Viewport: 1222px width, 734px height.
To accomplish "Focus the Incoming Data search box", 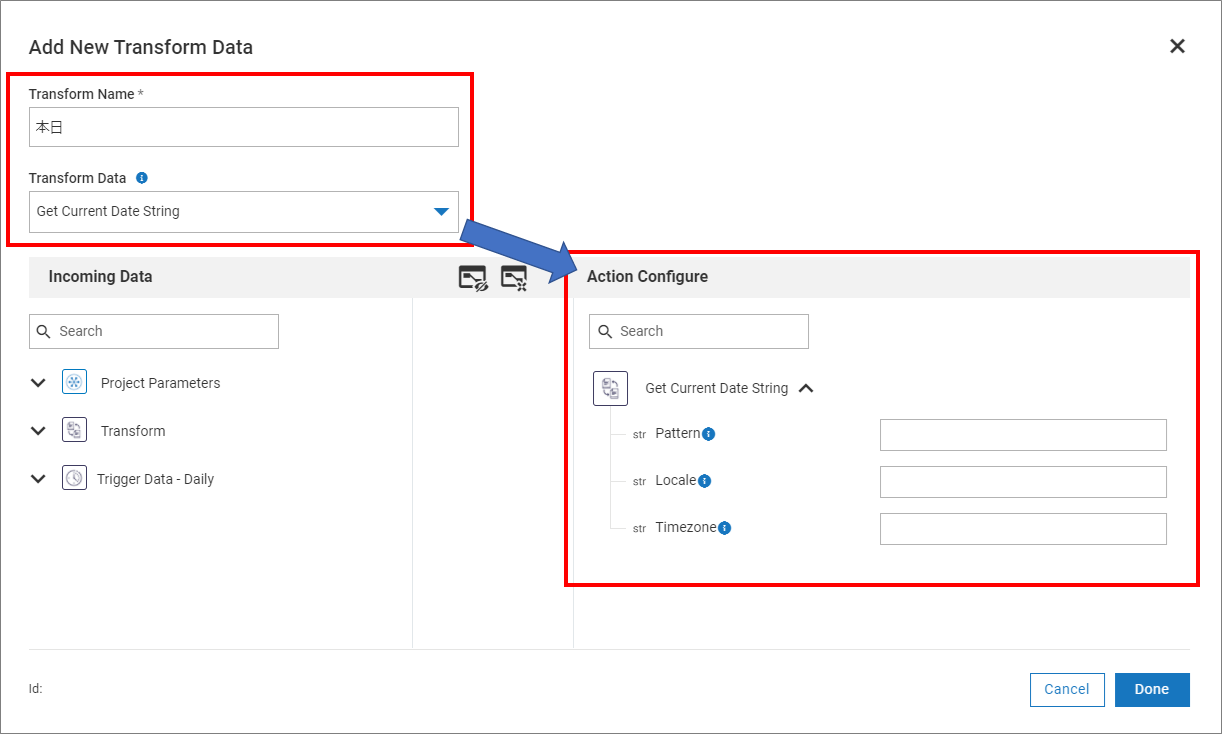I will pyautogui.click(x=154, y=332).
